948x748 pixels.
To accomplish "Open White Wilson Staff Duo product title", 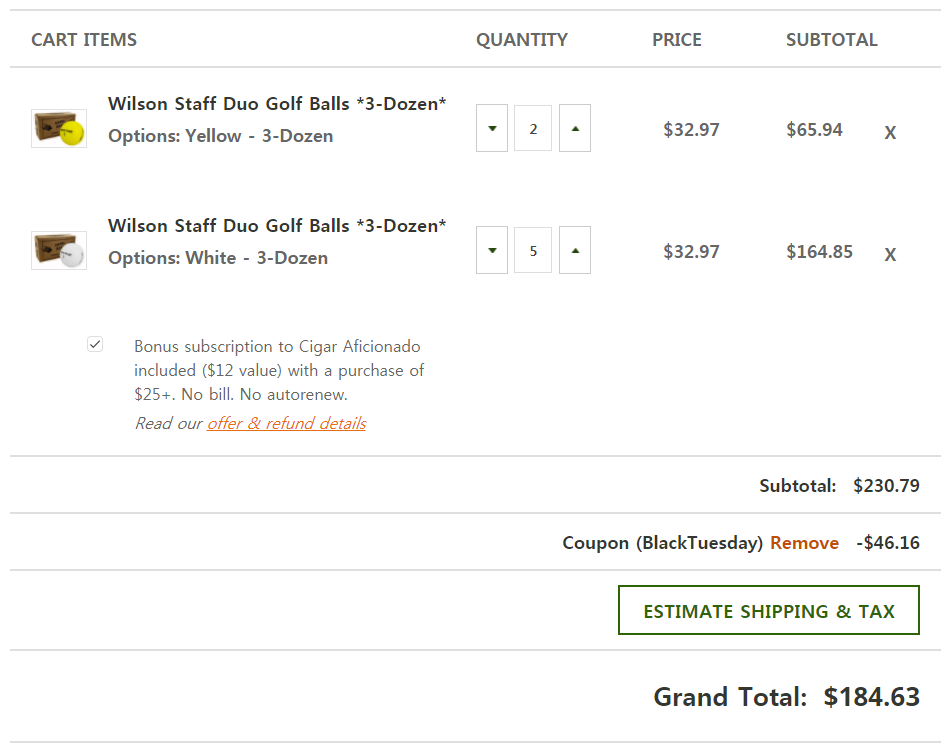I will pos(277,226).
